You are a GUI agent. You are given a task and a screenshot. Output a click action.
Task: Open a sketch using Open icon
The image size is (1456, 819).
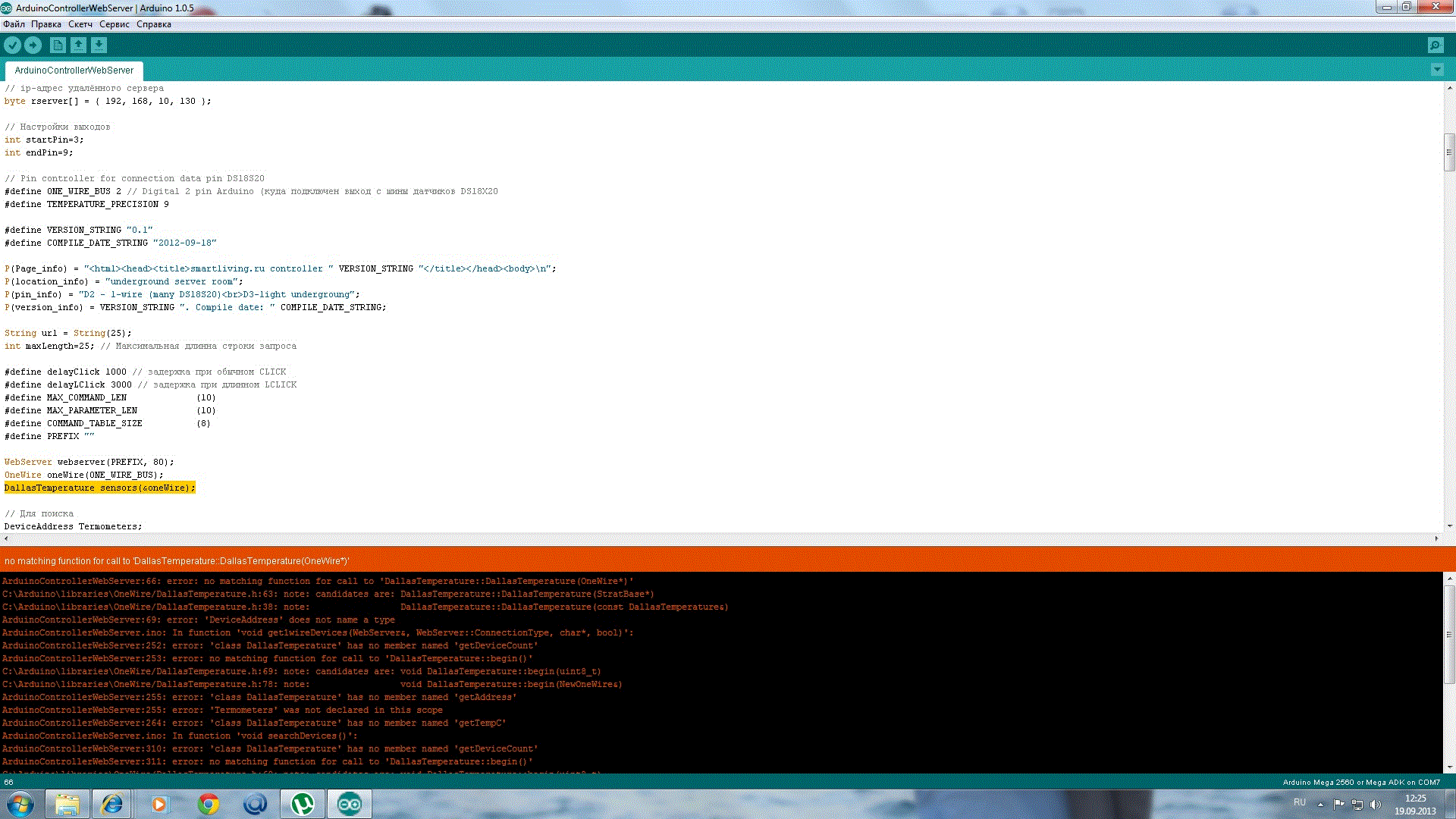78,45
